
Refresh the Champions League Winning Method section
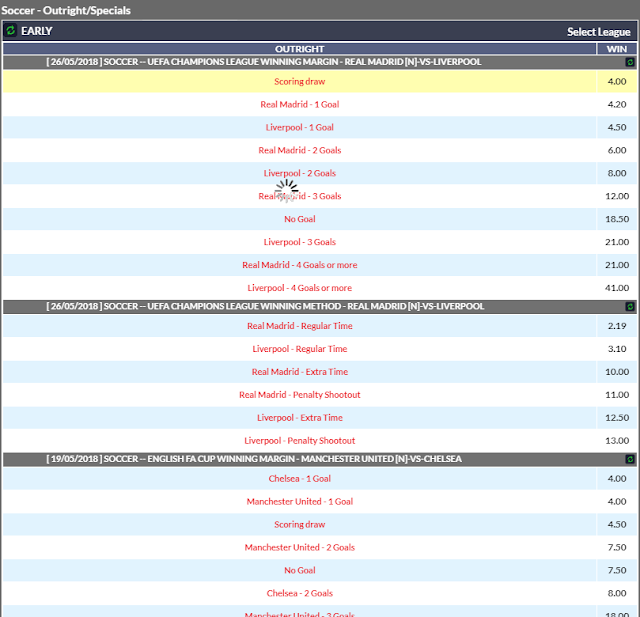[630, 306]
